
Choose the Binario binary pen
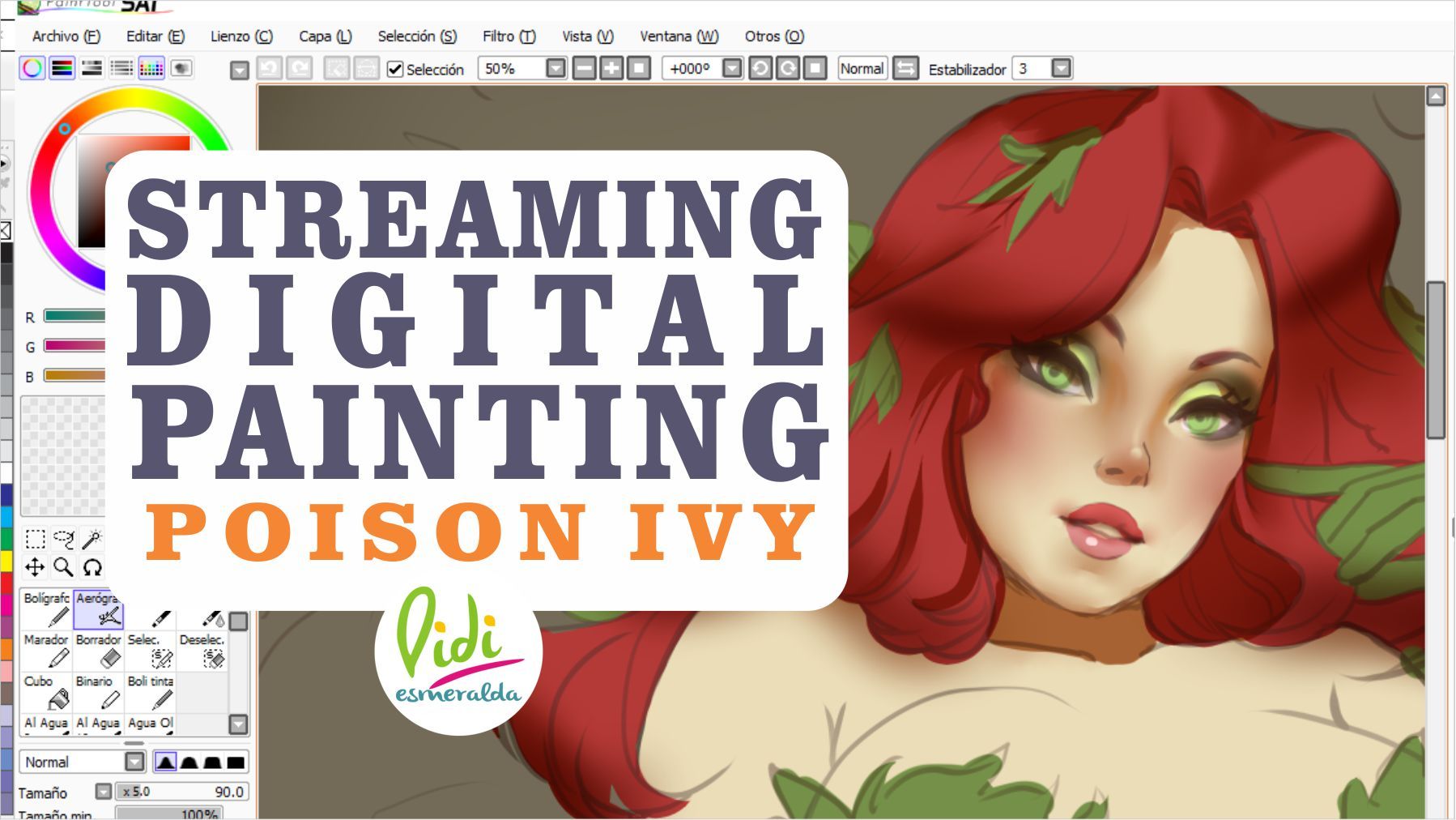pyautogui.click(x=98, y=693)
